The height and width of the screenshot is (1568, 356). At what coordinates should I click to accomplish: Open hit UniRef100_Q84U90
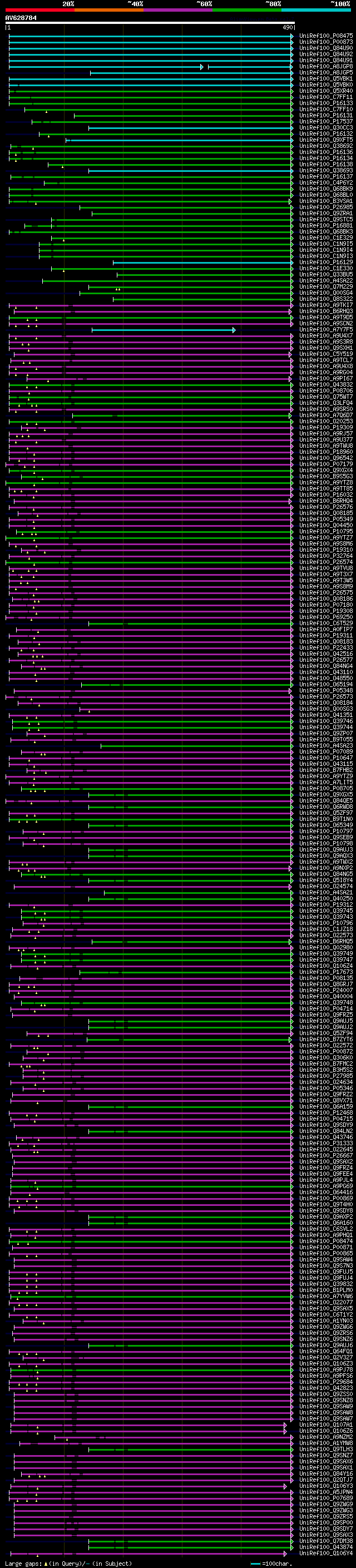pyautogui.click(x=326, y=48)
